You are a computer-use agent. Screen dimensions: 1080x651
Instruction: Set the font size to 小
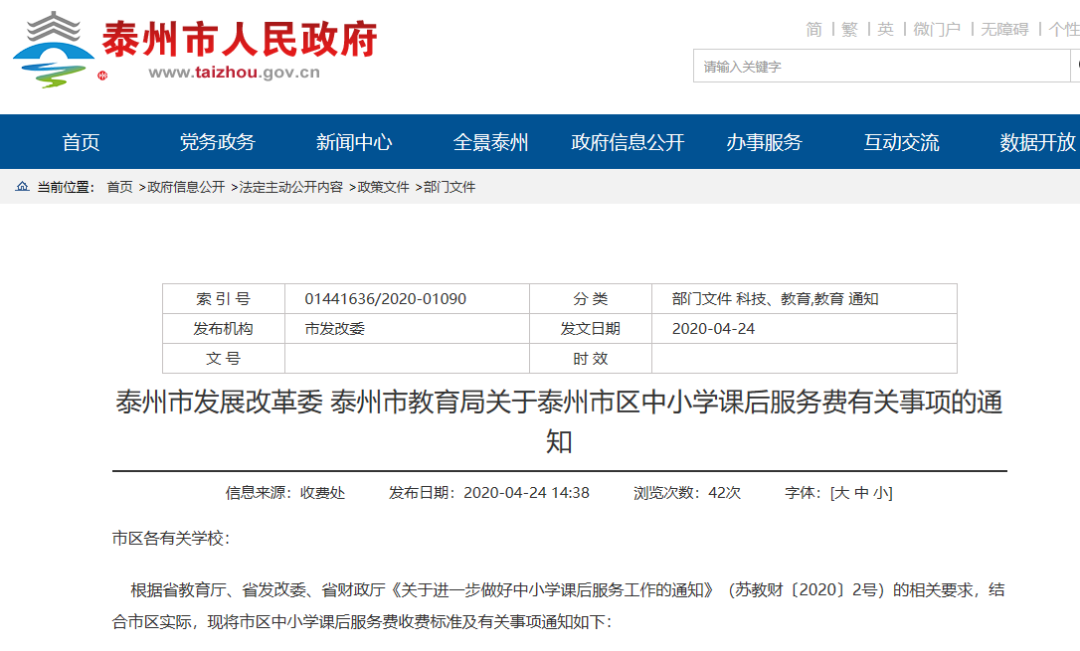pyautogui.click(x=880, y=493)
